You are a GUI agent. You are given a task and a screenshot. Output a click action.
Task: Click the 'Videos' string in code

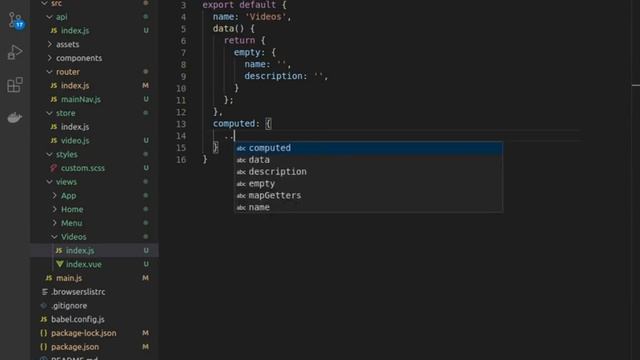(265, 17)
